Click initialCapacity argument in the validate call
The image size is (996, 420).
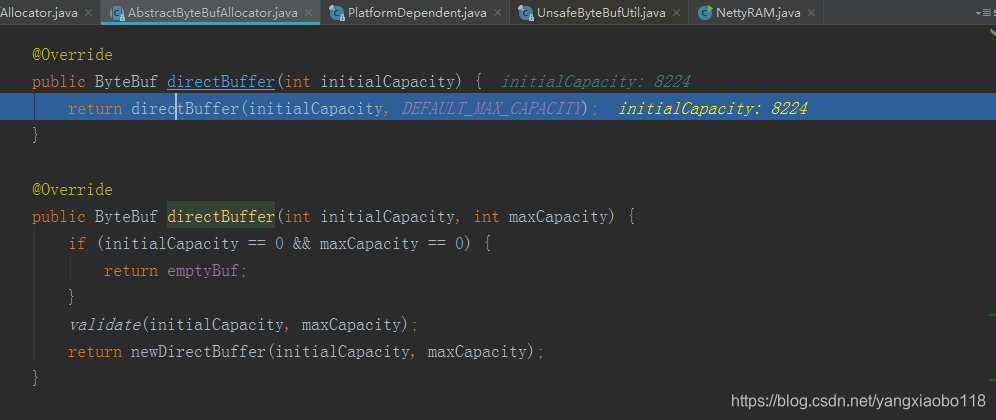[x=216, y=325]
